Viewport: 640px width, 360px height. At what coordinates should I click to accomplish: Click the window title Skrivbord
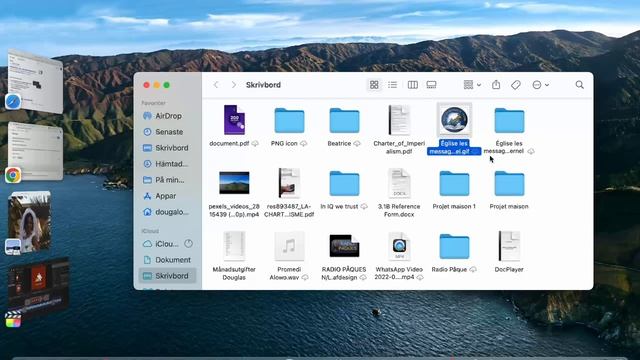(263, 85)
